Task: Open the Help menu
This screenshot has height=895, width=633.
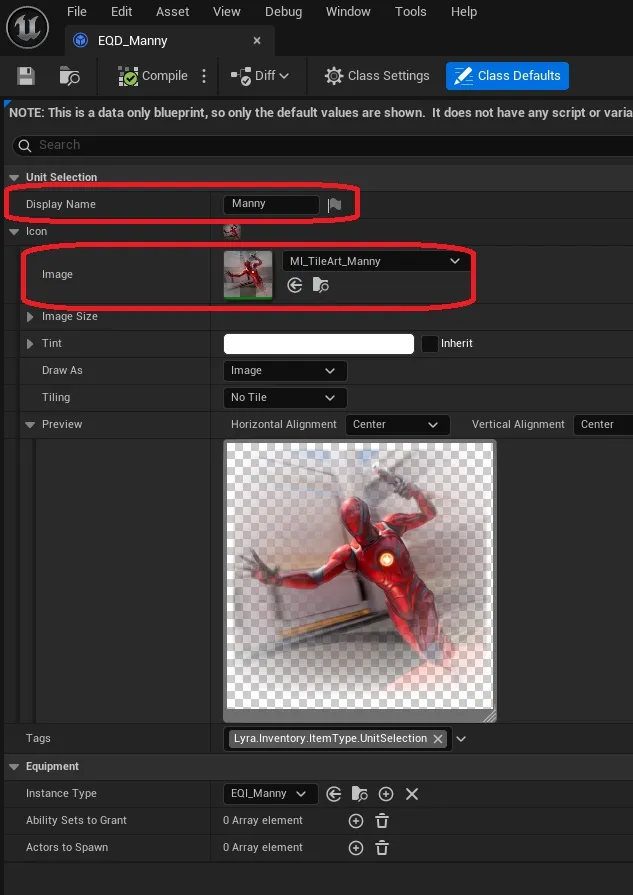Action: point(463,12)
